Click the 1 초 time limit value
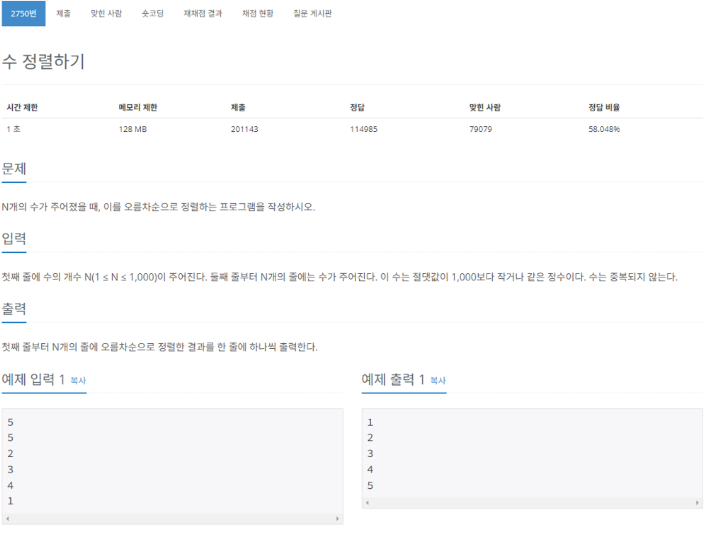Image resolution: width=707 pixels, height=538 pixels. point(14,129)
